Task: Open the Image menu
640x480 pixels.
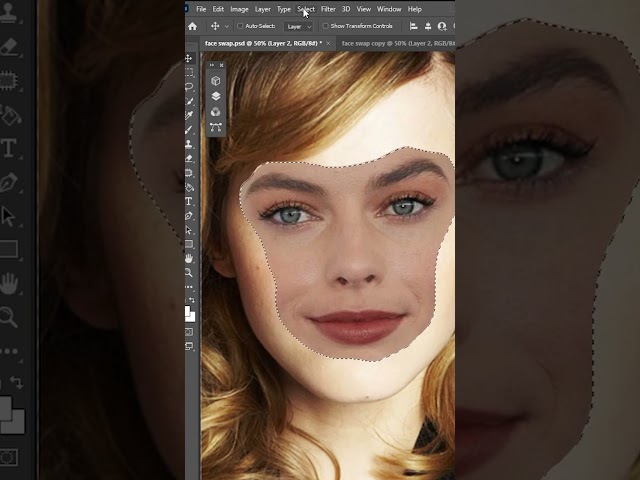Action: pyautogui.click(x=239, y=9)
